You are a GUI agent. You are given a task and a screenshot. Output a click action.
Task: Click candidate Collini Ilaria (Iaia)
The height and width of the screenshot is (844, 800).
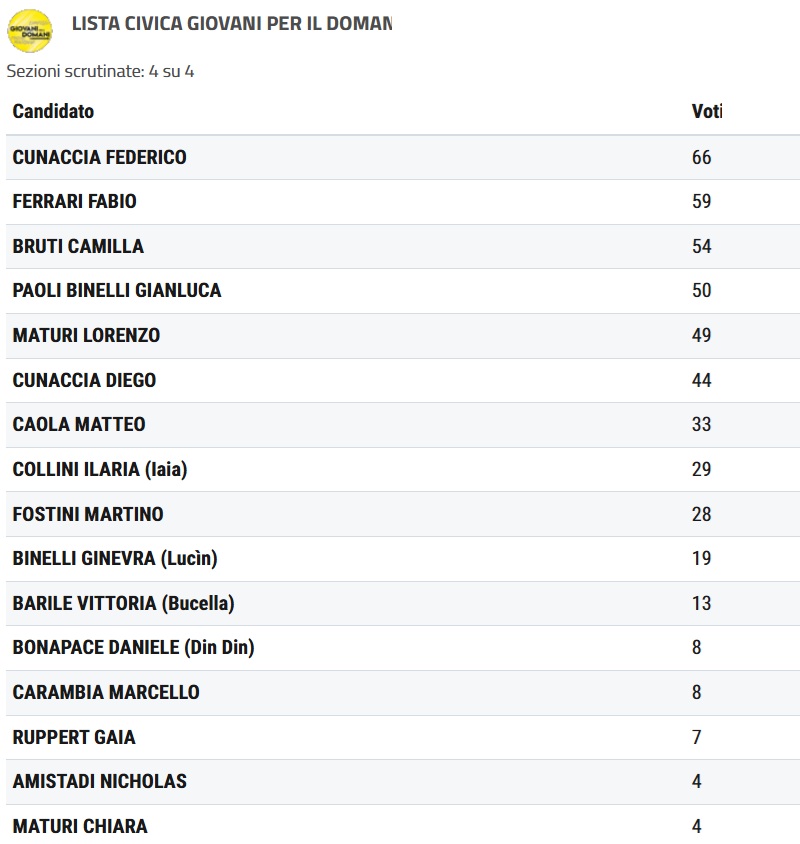click(100, 469)
